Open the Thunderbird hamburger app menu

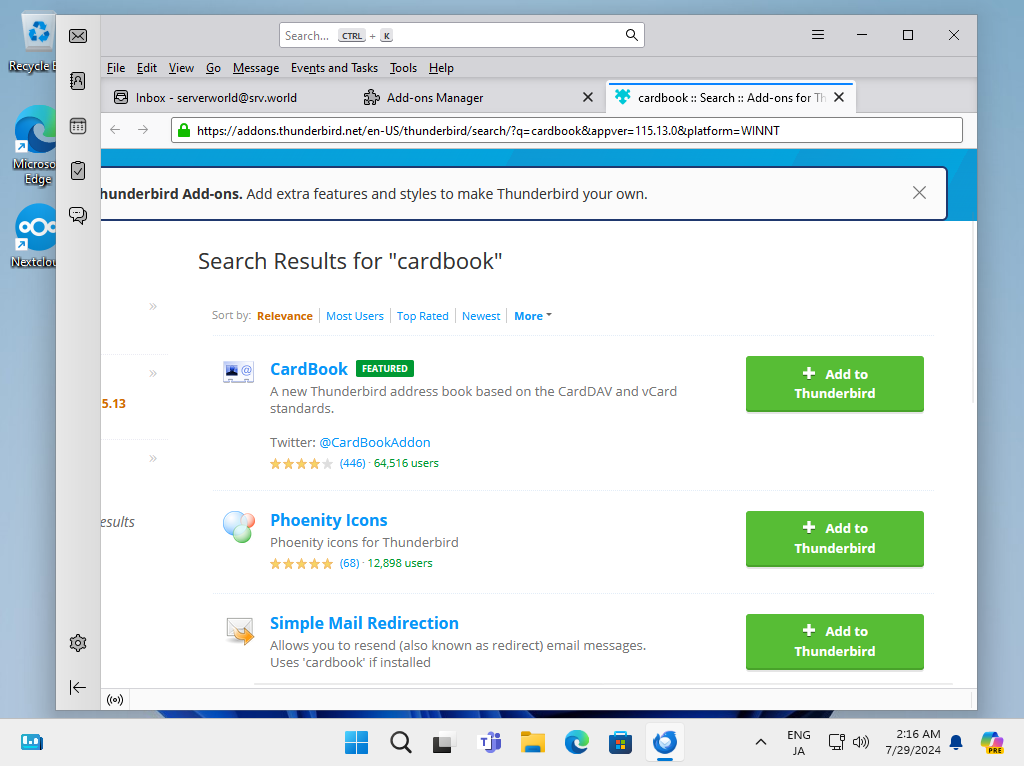coord(818,35)
